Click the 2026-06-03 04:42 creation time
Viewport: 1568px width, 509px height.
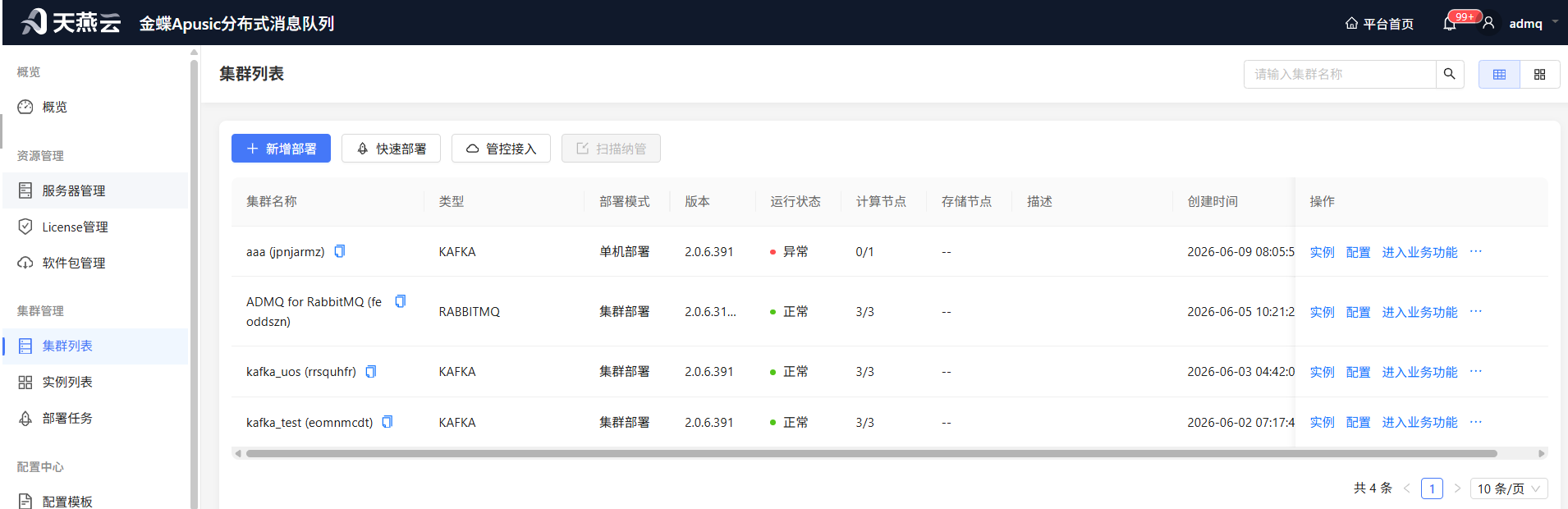(1240, 372)
